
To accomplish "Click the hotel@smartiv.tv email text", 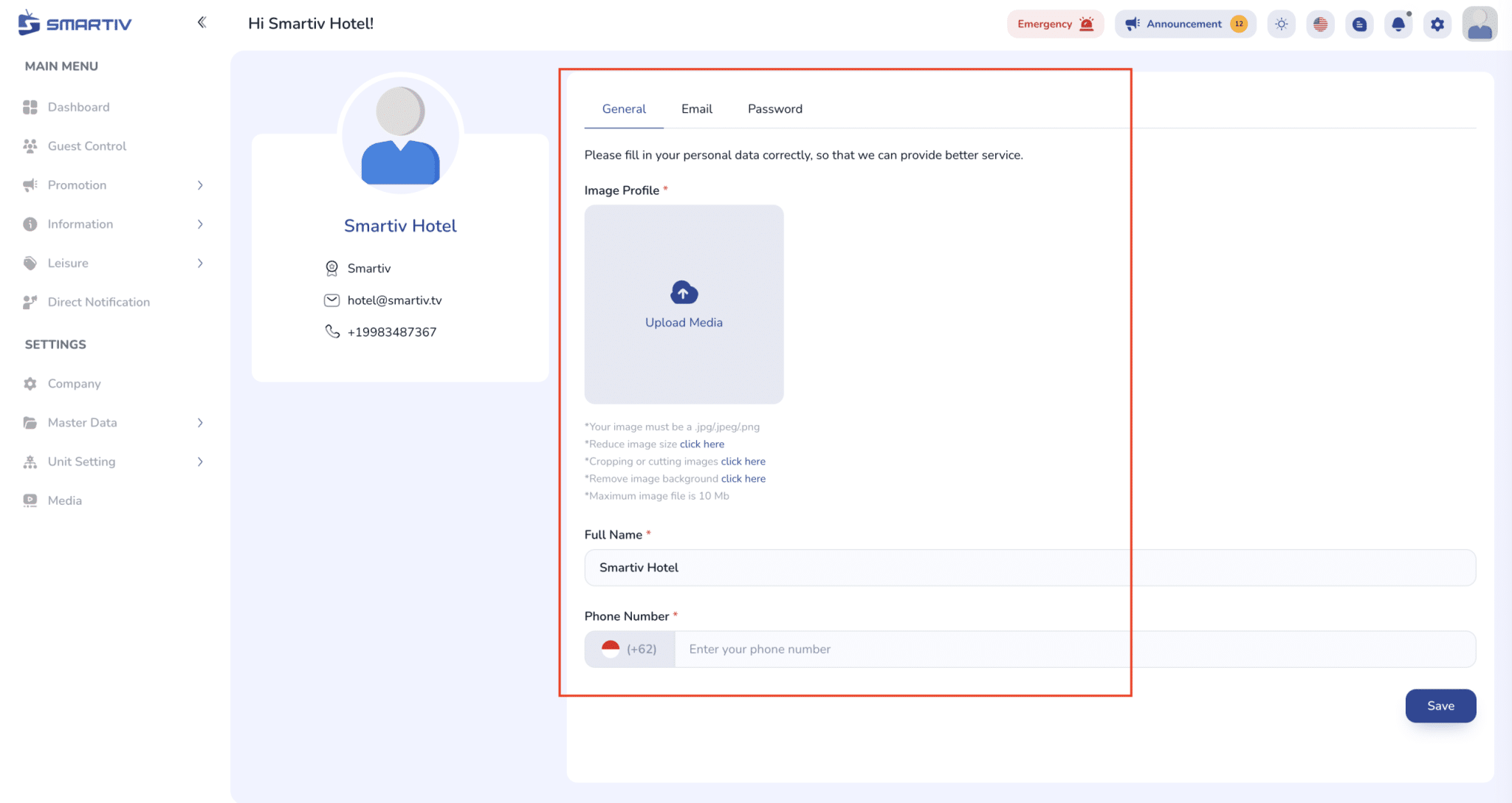I will (x=395, y=300).
